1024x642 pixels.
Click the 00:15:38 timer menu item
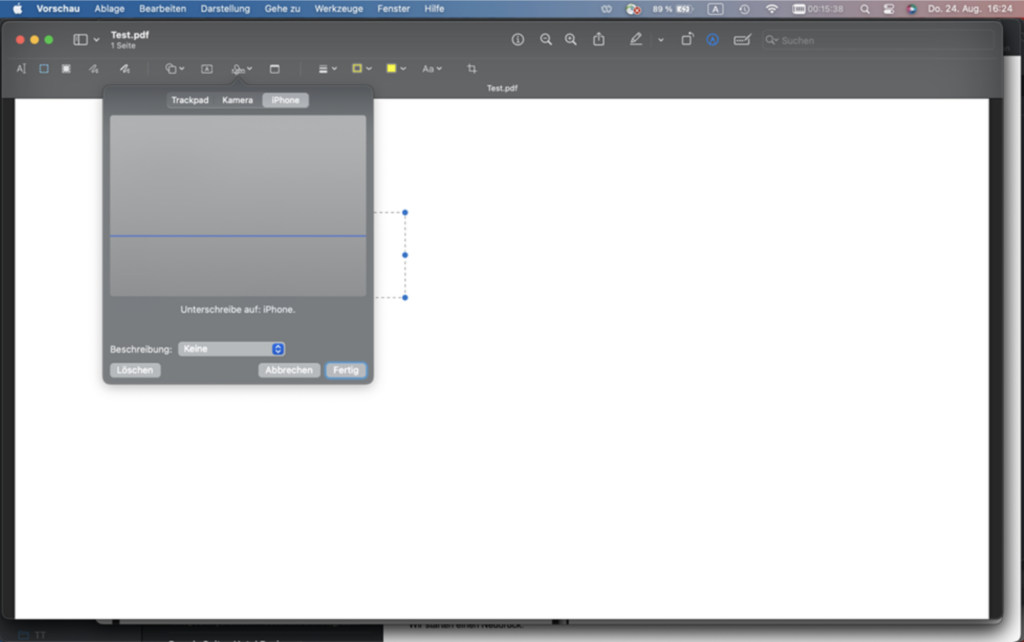pyautogui.click(x=818, y=8)
